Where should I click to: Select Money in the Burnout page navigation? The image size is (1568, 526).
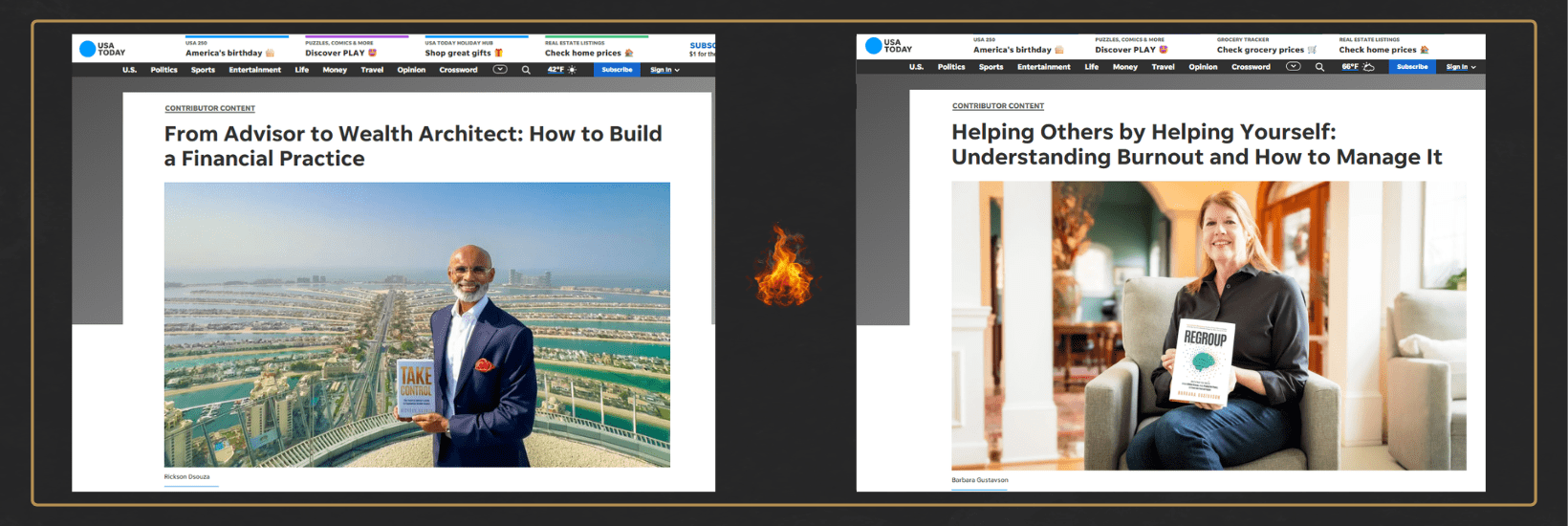coord(1124,67)
